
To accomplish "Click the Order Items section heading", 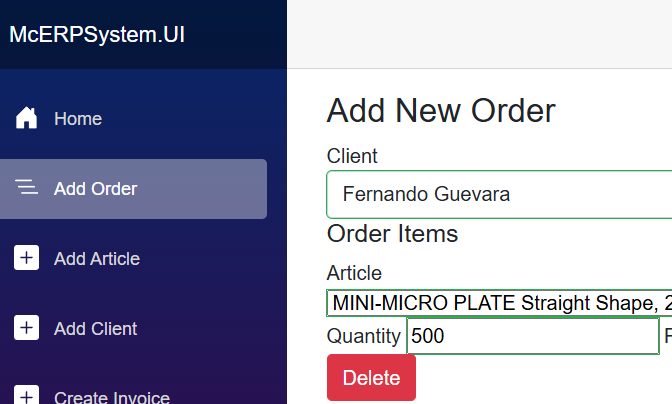I will [392, 234].
